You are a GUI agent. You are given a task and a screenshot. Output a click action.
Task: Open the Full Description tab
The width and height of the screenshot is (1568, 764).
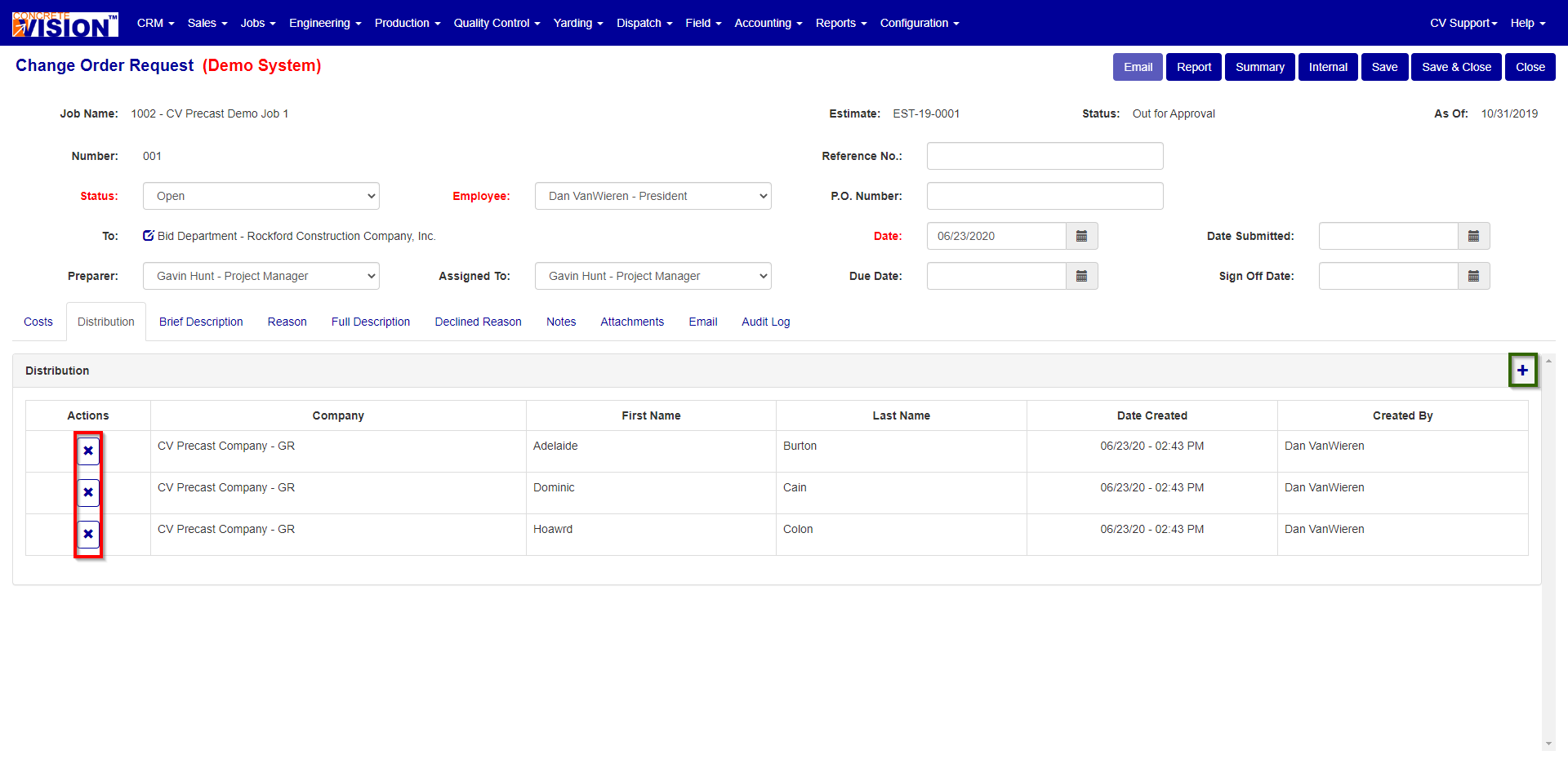point(371,322)
